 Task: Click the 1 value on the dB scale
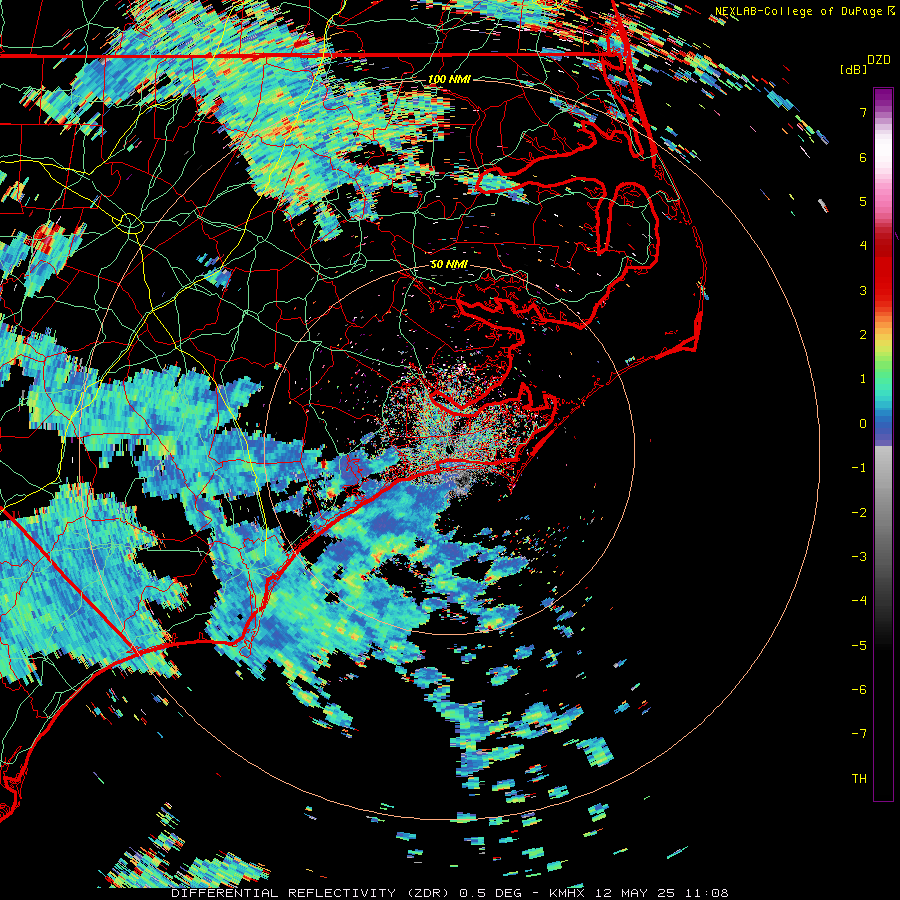(863, 379)
